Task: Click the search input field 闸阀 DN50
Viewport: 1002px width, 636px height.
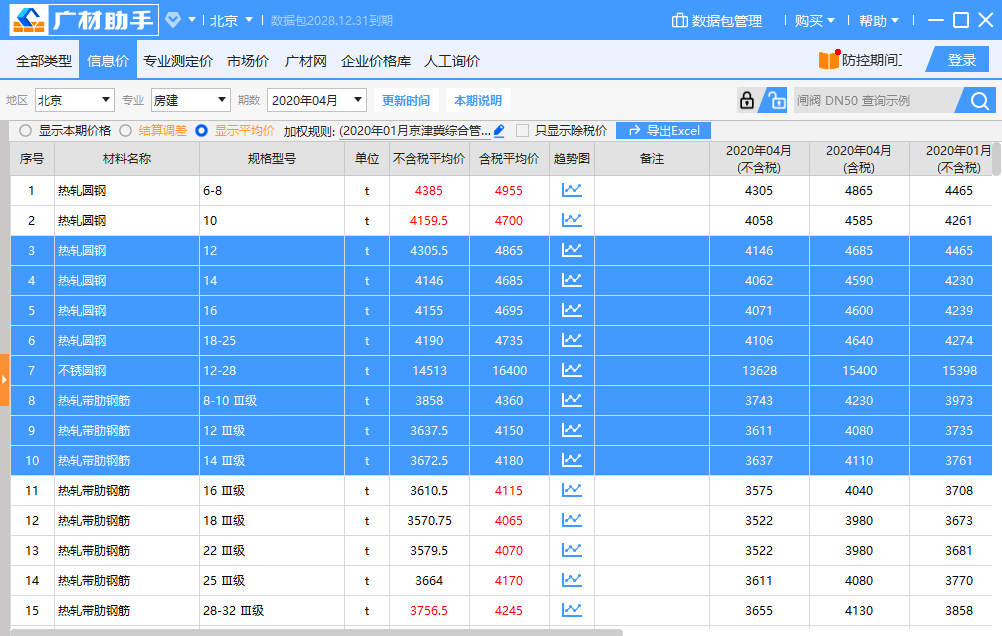Action: 872,100
